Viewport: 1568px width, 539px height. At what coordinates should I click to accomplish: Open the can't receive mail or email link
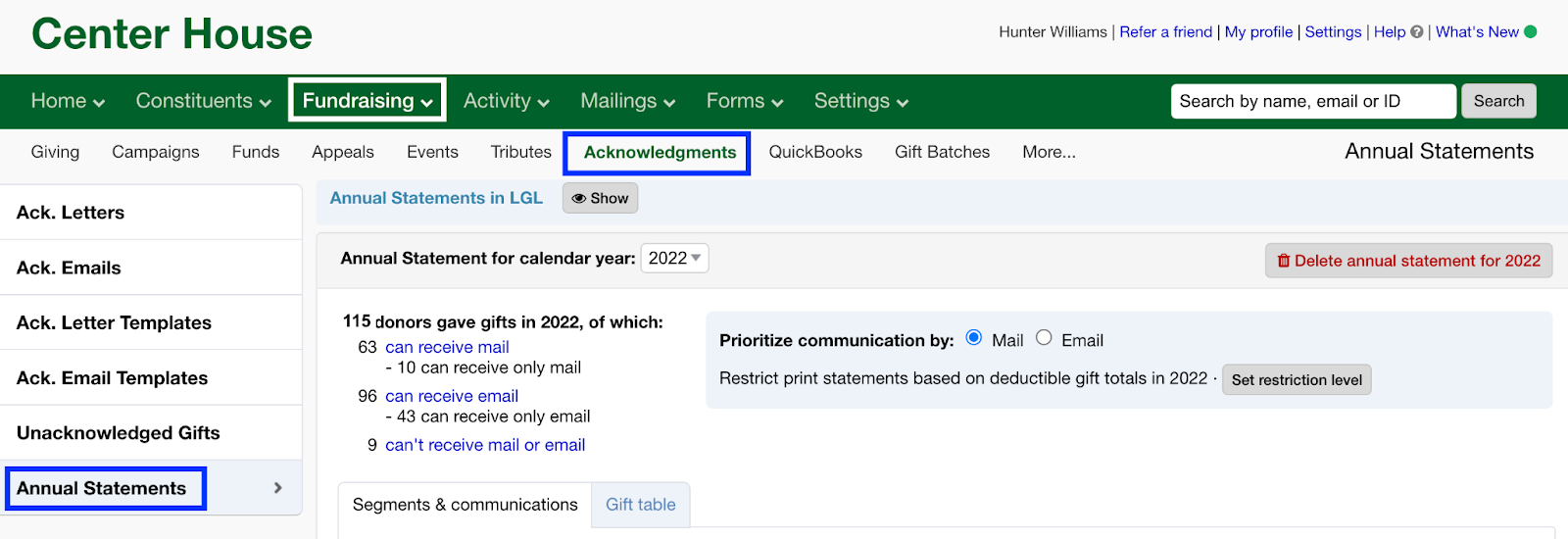pos(485,445)
